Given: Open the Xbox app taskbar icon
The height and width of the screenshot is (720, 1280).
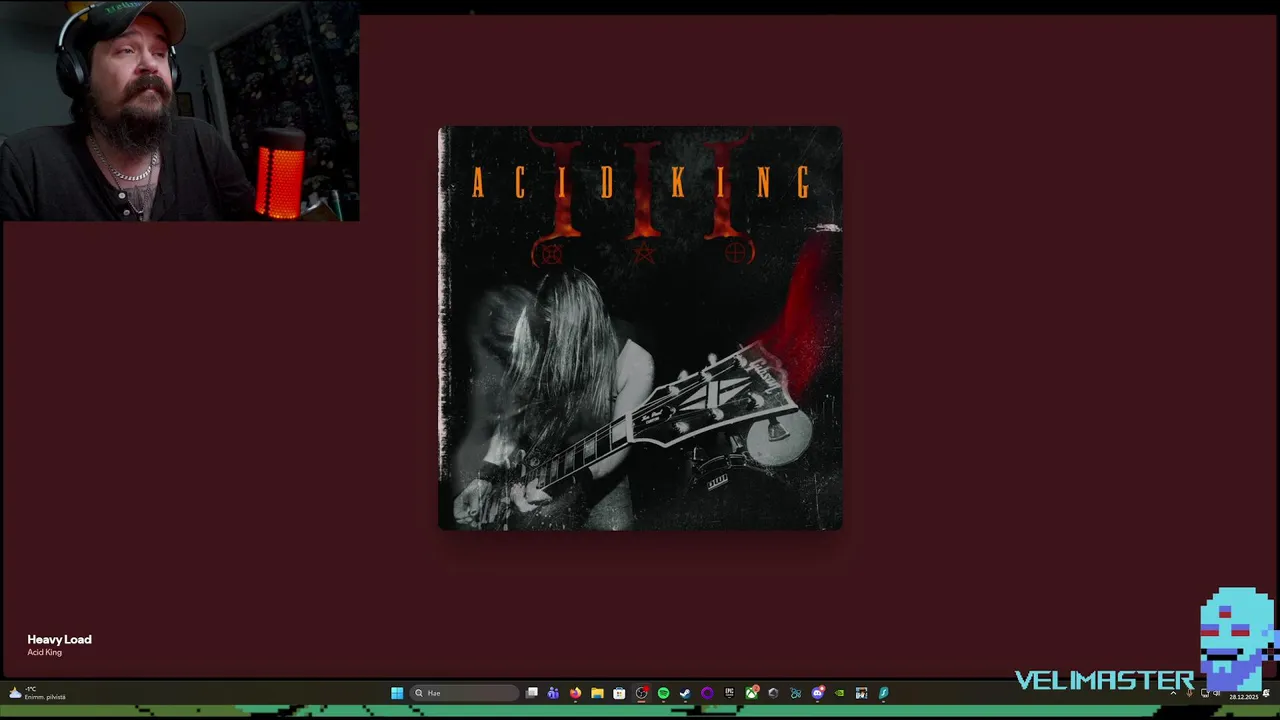Looking at the screenshot, I should tap(751, 693).
